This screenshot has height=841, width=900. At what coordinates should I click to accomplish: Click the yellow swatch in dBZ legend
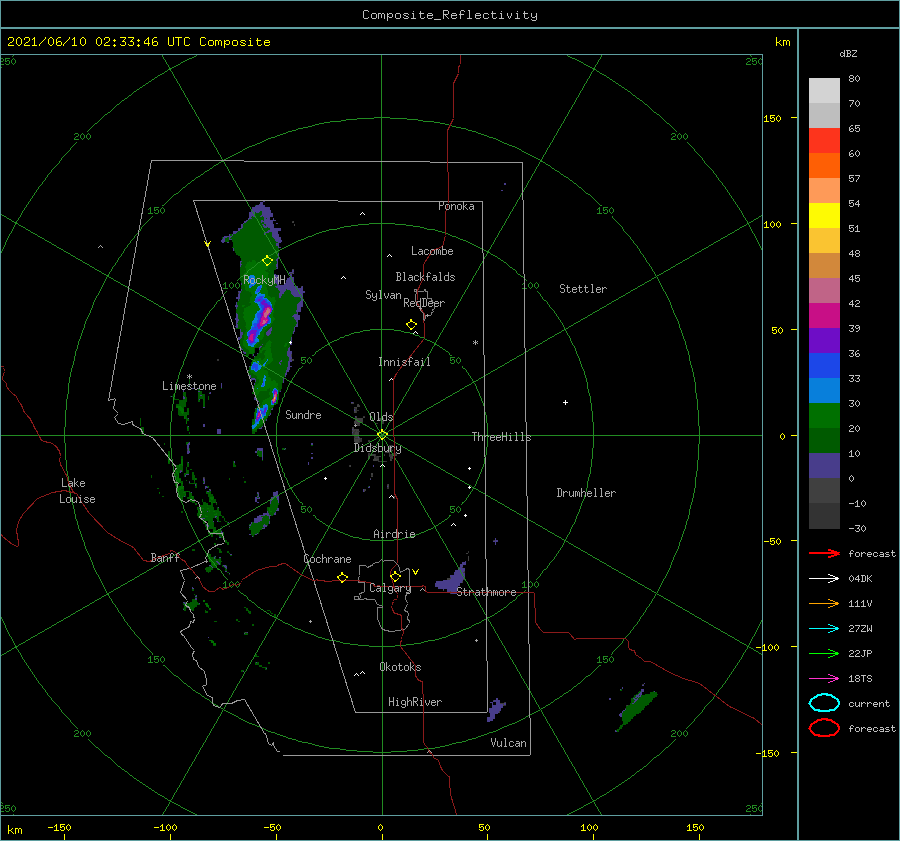[824, 215]
